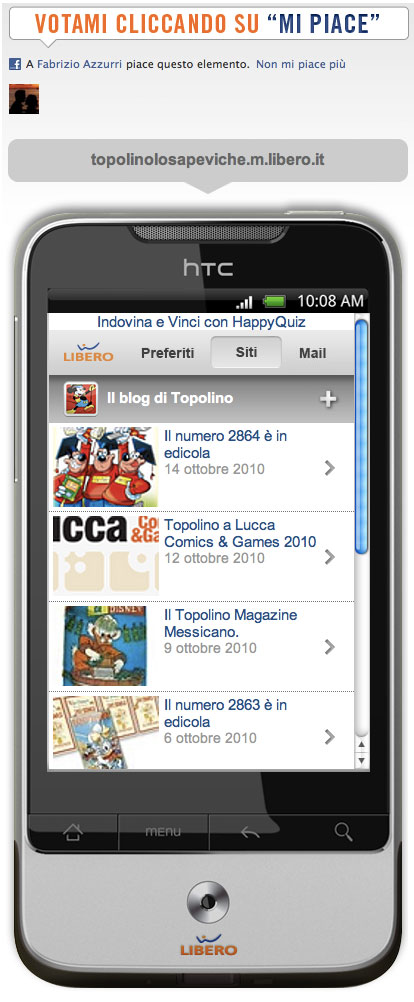Click Non mi piace più link
The width and height of the screenshot is (414, 1002).
(301, 64)
